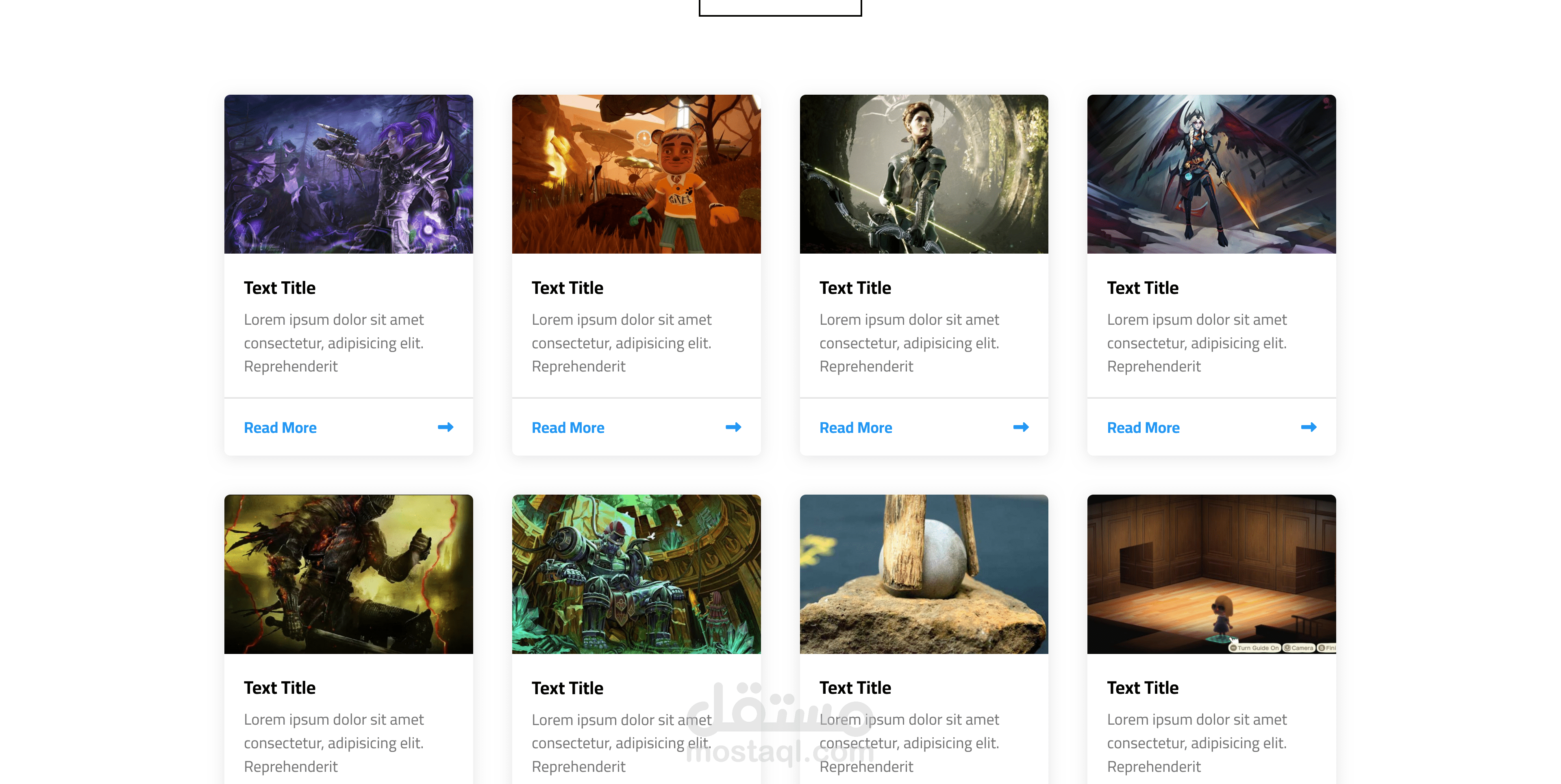Viewport: 1561px width, 784px height.
Task: Click the Lorem ipsum text on the tiger-costume boy card
Action: (622, 343)
